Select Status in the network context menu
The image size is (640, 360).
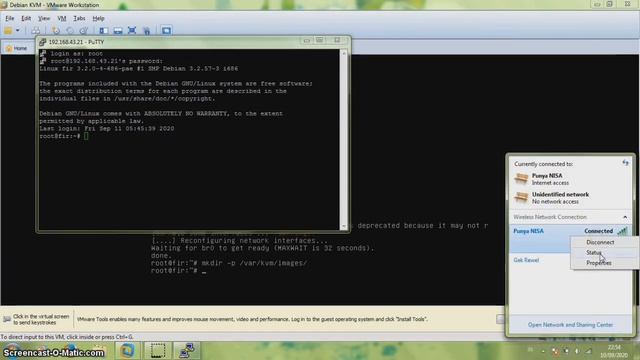click(594, 253)
